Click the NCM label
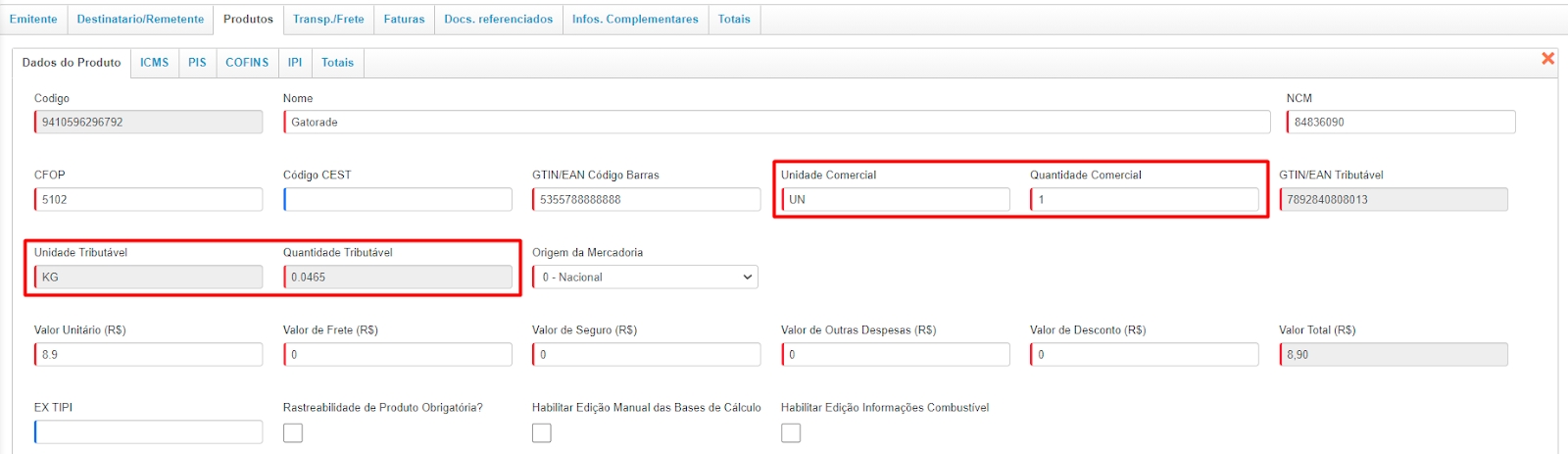1568x454 pixels. click(1299, 98)
